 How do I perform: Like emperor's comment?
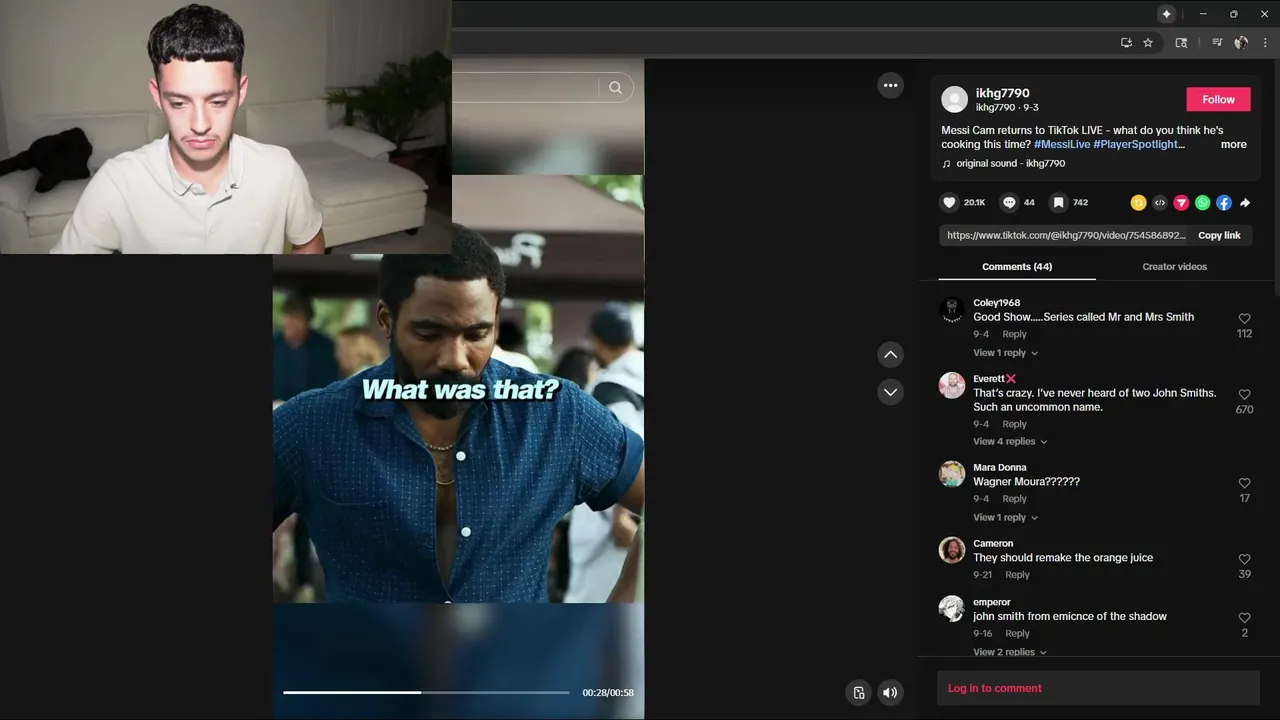(1244, 619)
